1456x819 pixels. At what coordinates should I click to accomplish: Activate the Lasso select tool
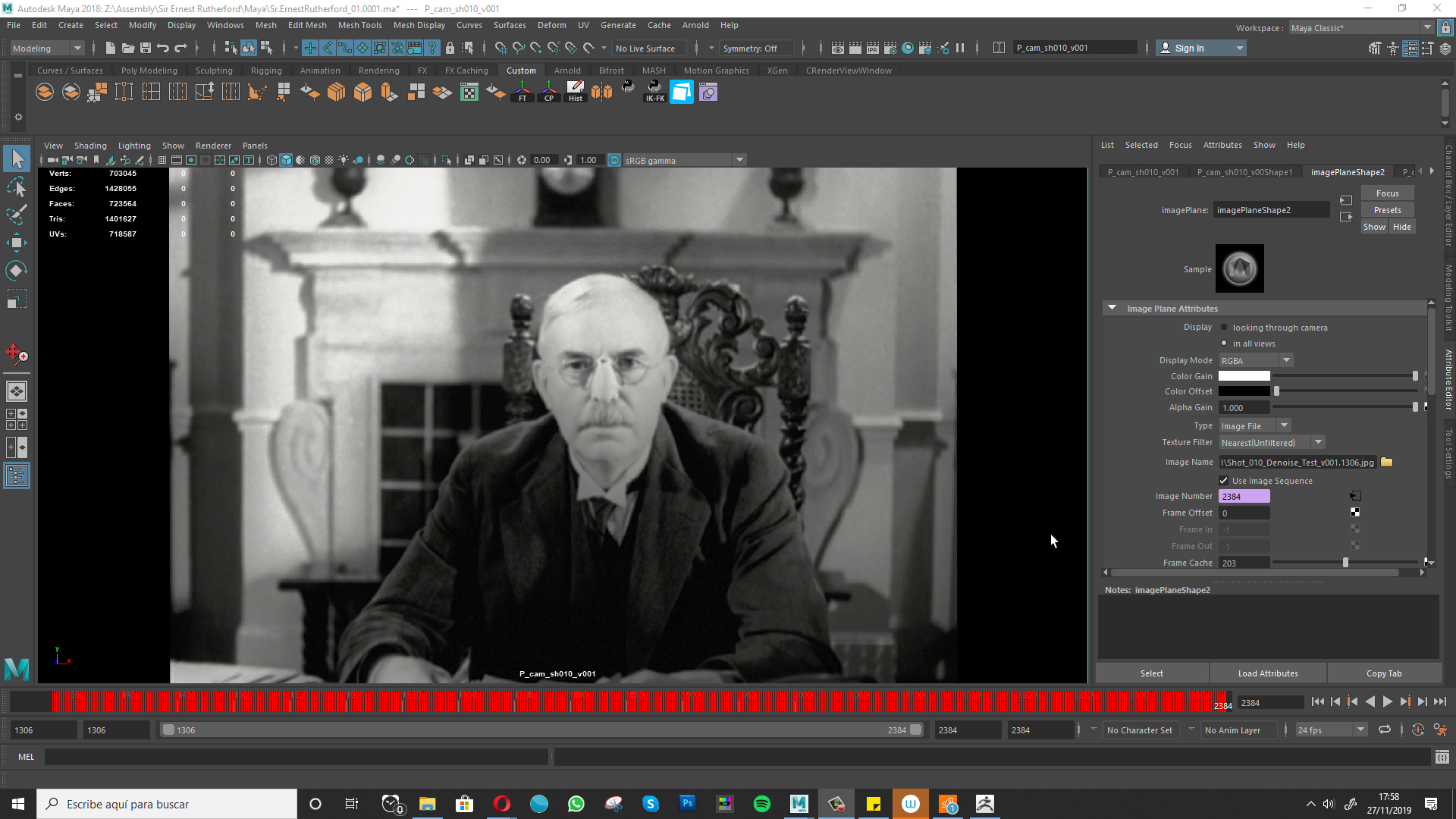[x=17, y=187]
